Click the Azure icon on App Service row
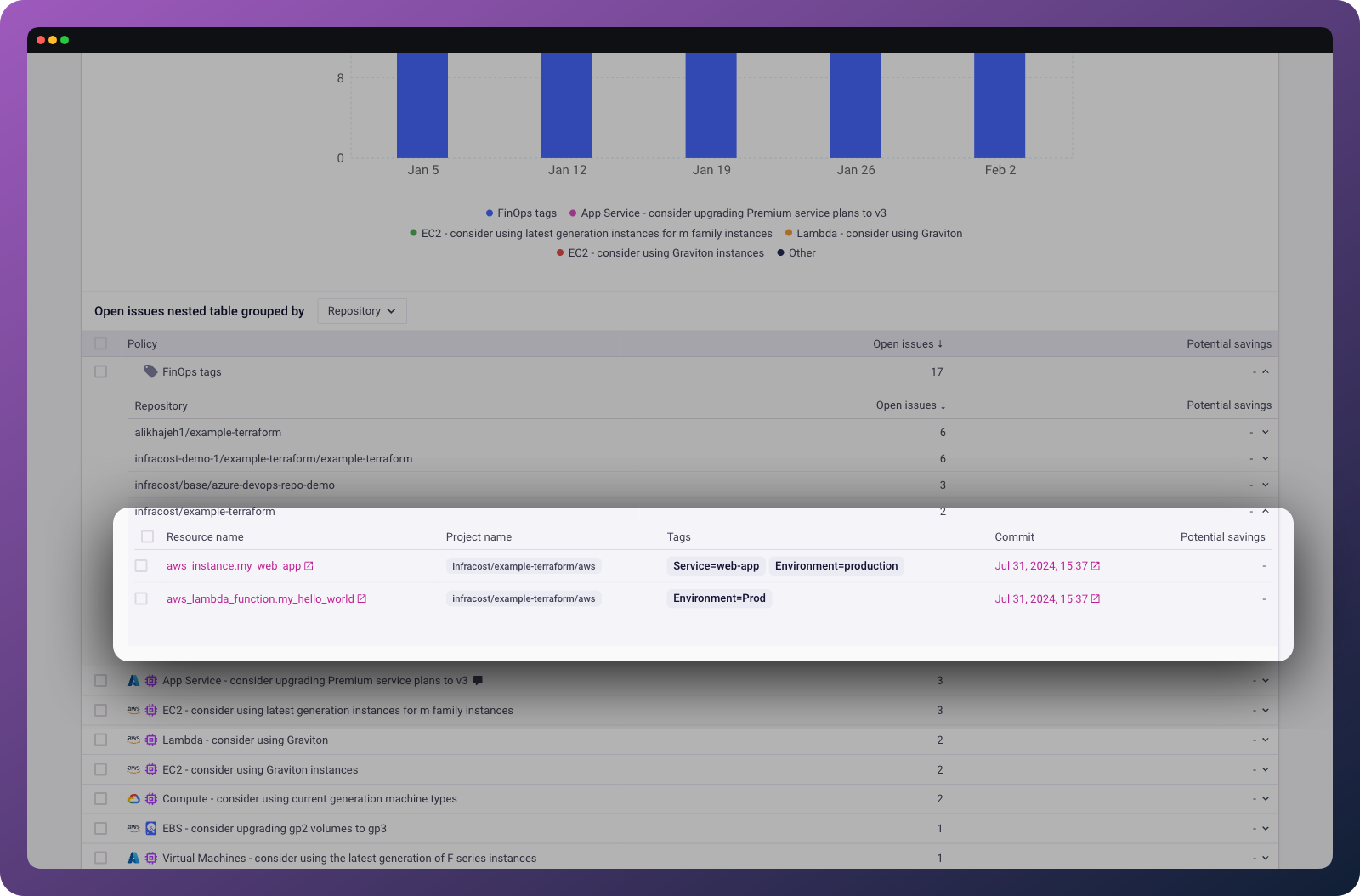Image resolution: width=1360 pixels, height=896 pixels. (x=134, y=680)
